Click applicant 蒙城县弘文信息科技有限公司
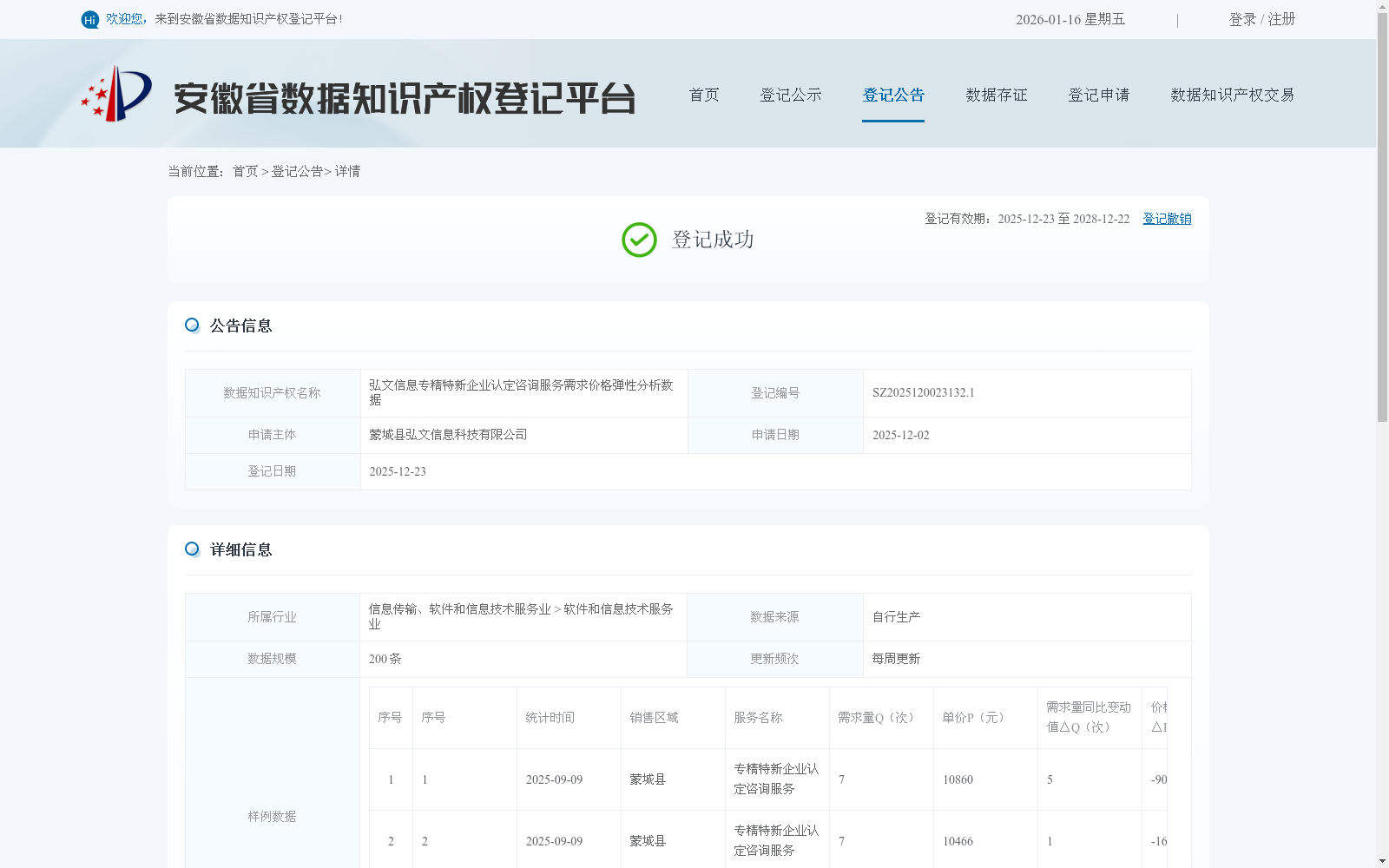 448,435
